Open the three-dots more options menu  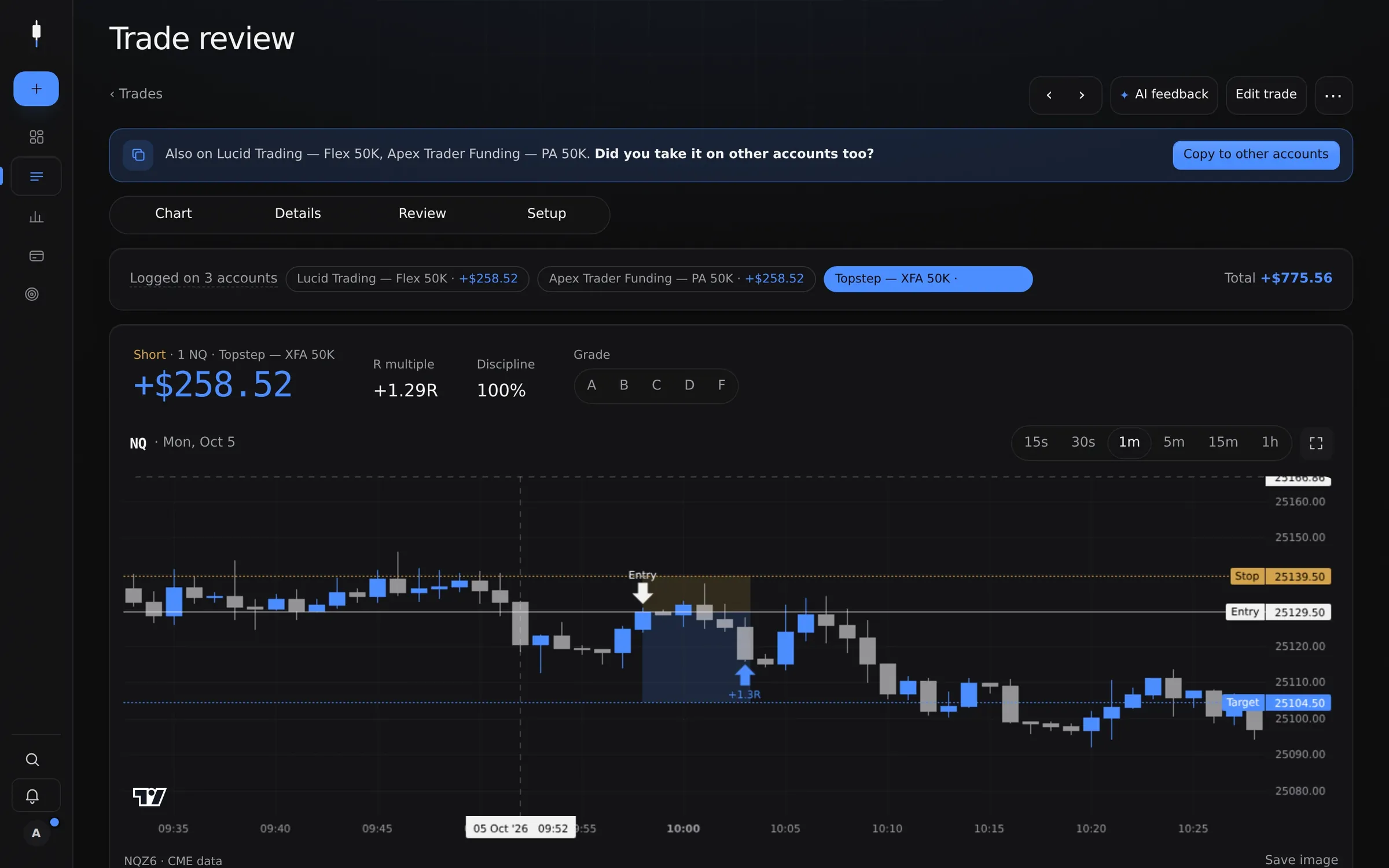(x=1333, y=95)
